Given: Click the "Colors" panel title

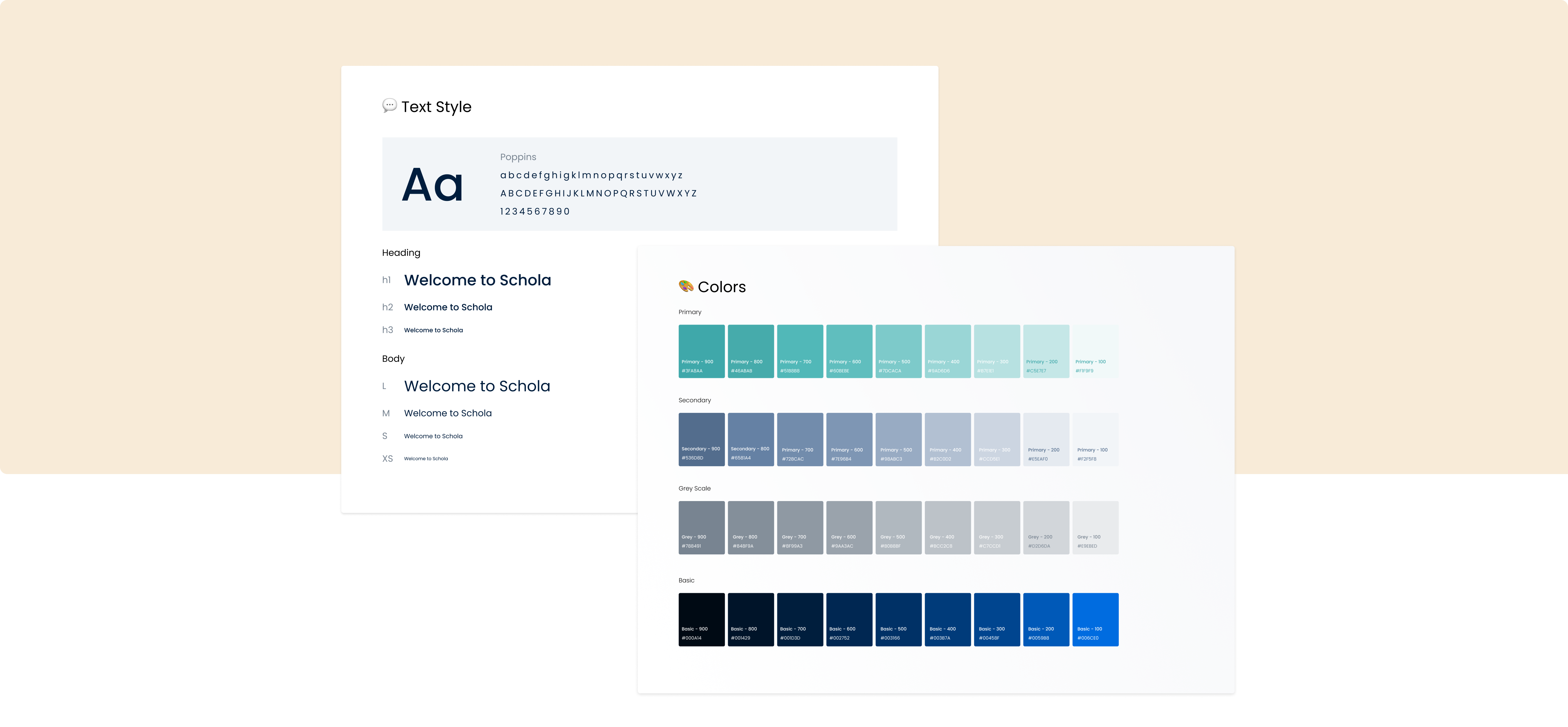Looking at the screenshot, I should [721, 287].
